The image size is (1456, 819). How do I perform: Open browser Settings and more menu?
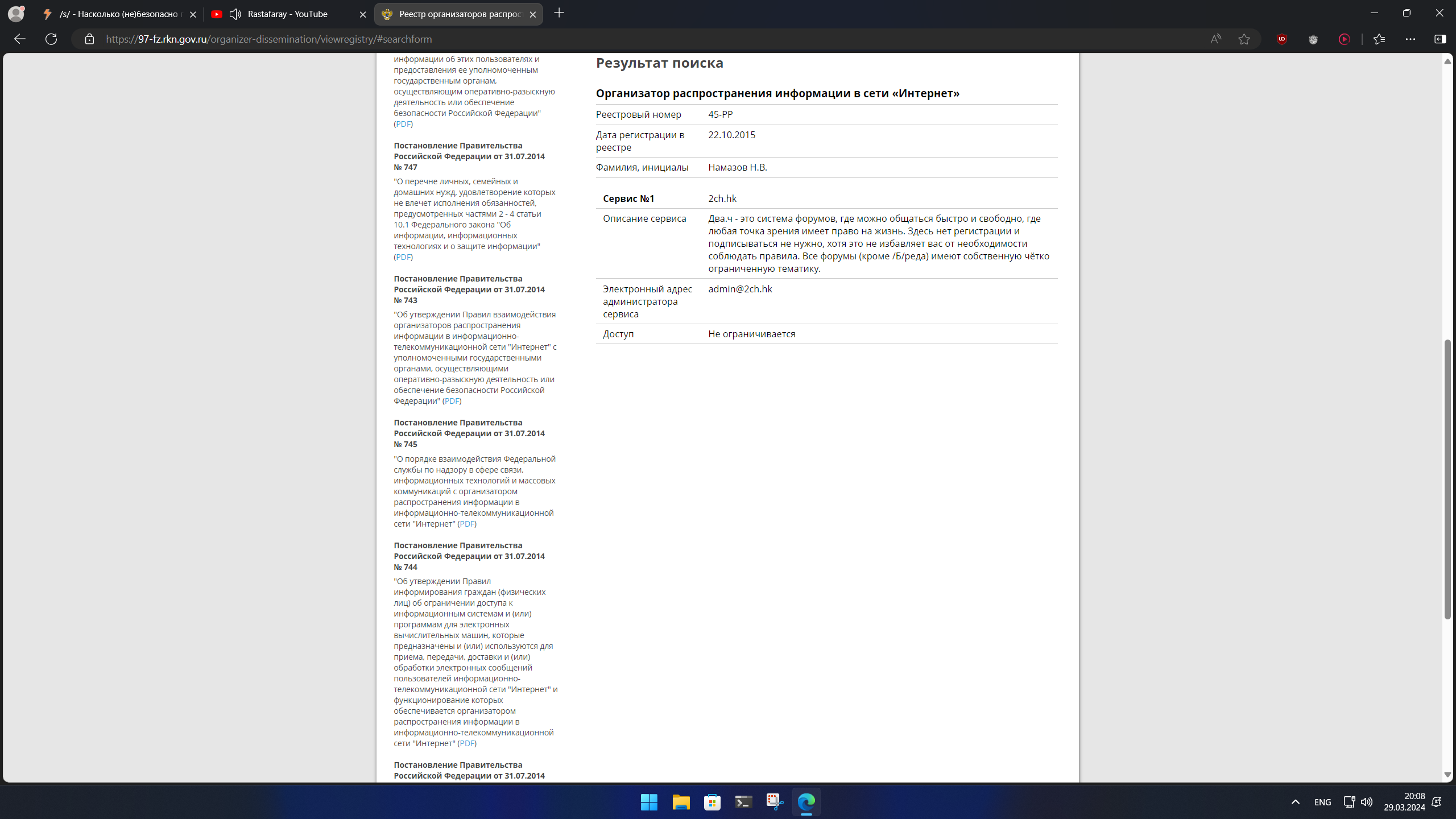[x=1410, y=39]
